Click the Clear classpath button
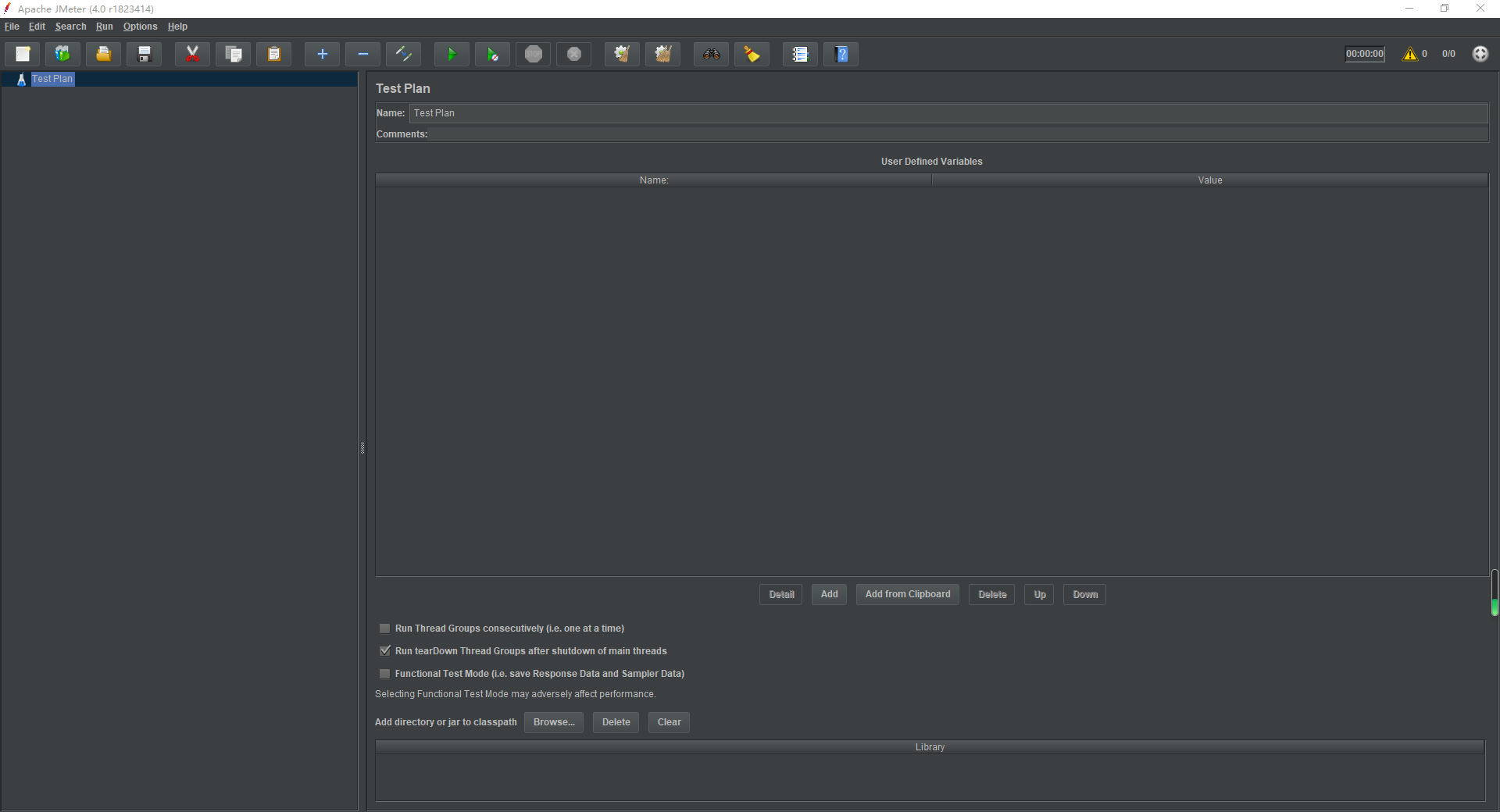 coord(669,722)
